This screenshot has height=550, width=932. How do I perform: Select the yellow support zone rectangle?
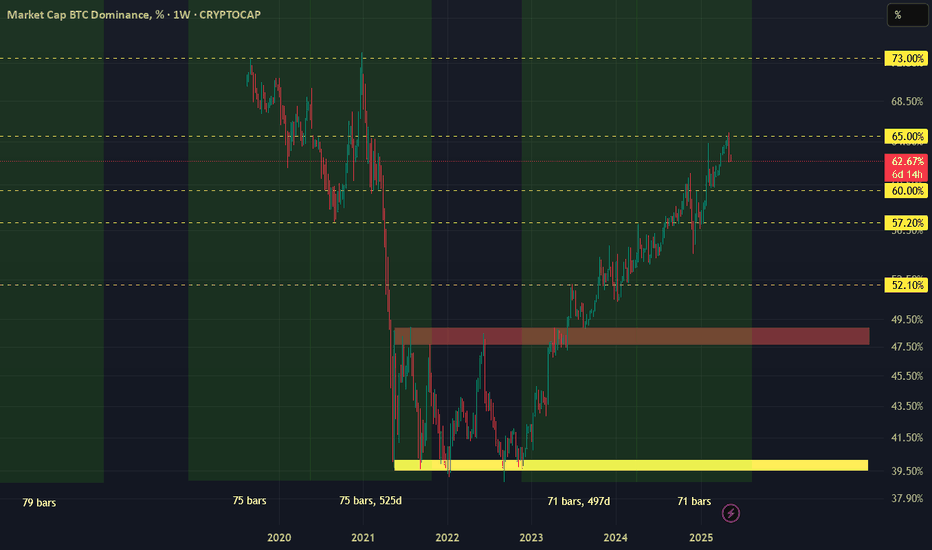tap(631, 465)
